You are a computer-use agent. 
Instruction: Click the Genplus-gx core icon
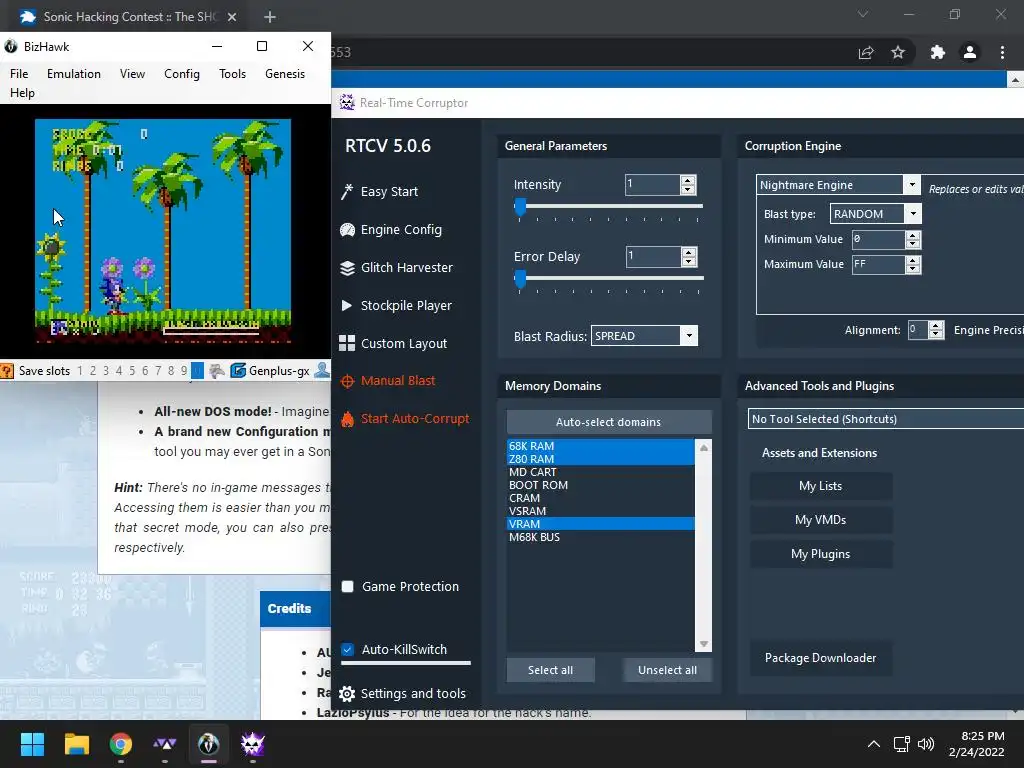tap(238, 370)
